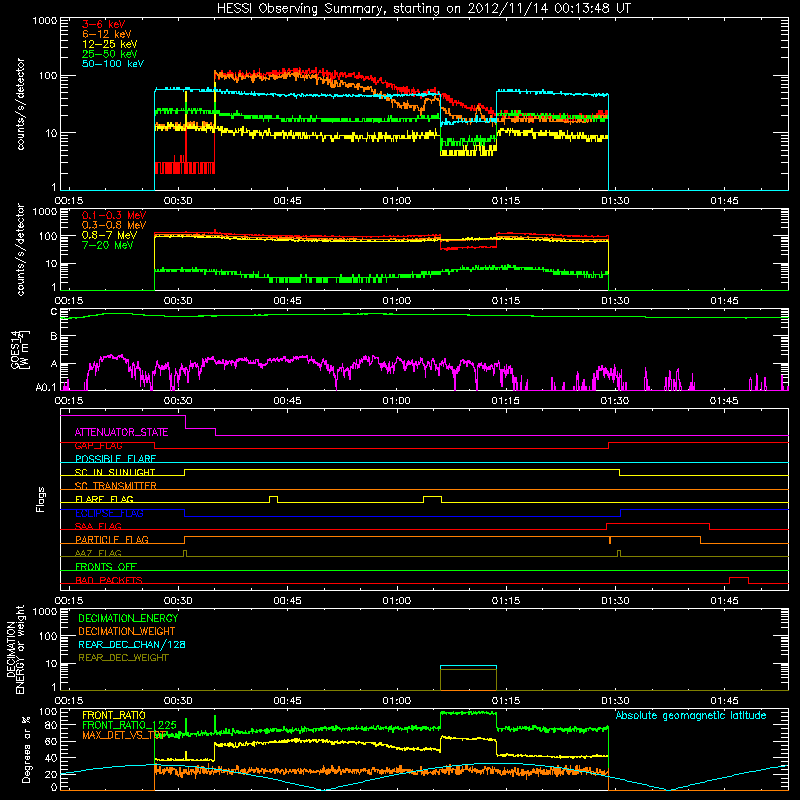Click the SAA_FLAG label
The height and width of the screenshot is (800, 800).
tap(98, 527)
